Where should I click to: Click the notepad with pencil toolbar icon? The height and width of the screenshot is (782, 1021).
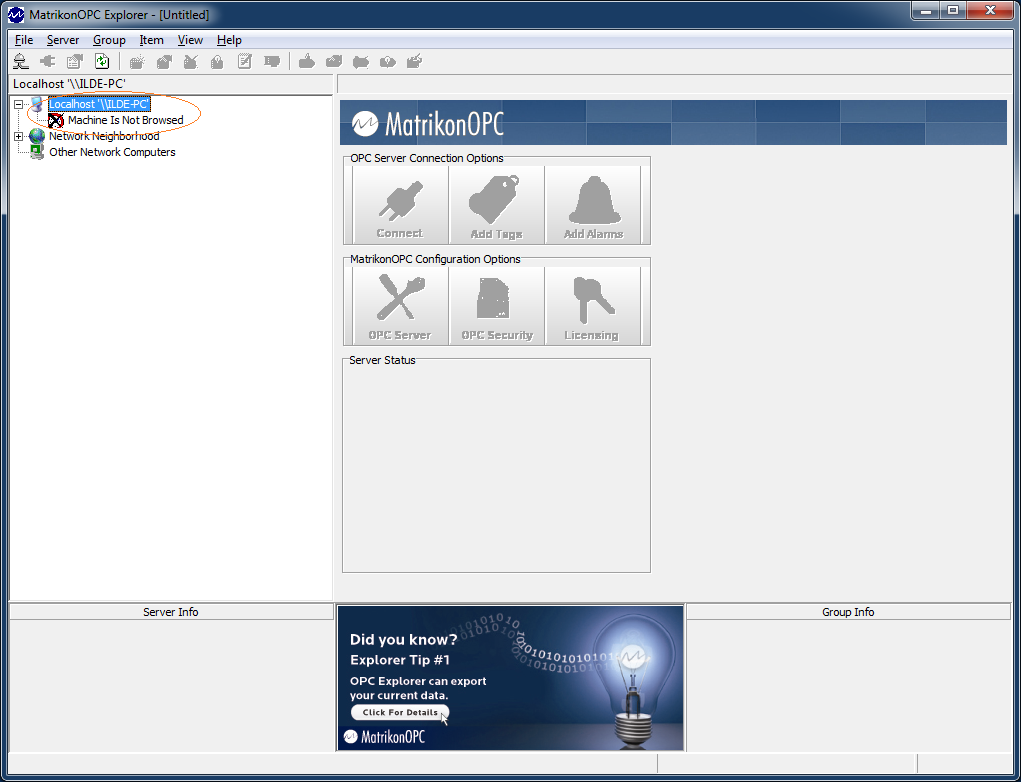coord(244,61)
